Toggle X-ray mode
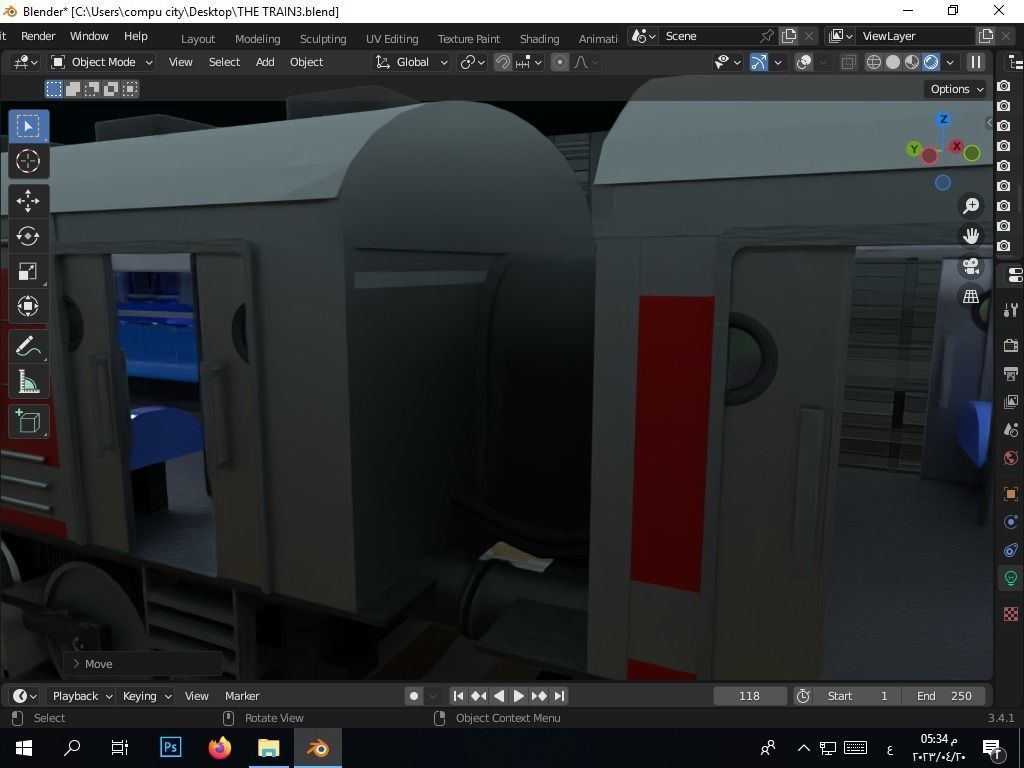1024x768 pixels. (848, 62)
